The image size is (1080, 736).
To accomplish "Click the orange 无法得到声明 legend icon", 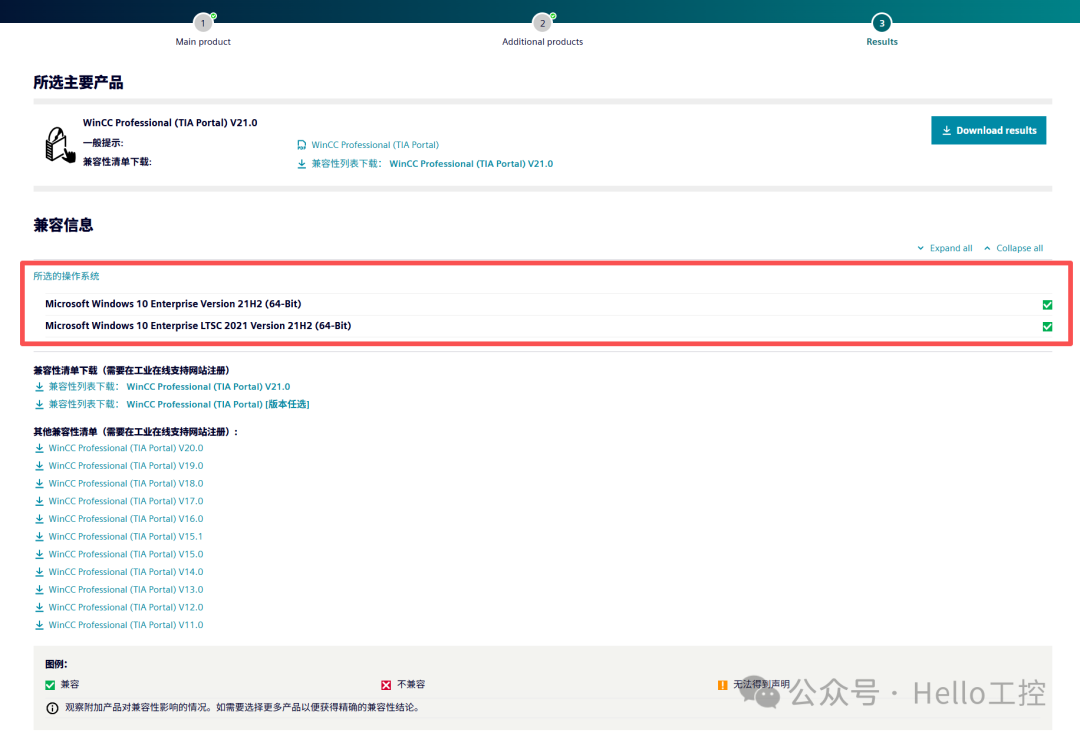I will [722, 685].
